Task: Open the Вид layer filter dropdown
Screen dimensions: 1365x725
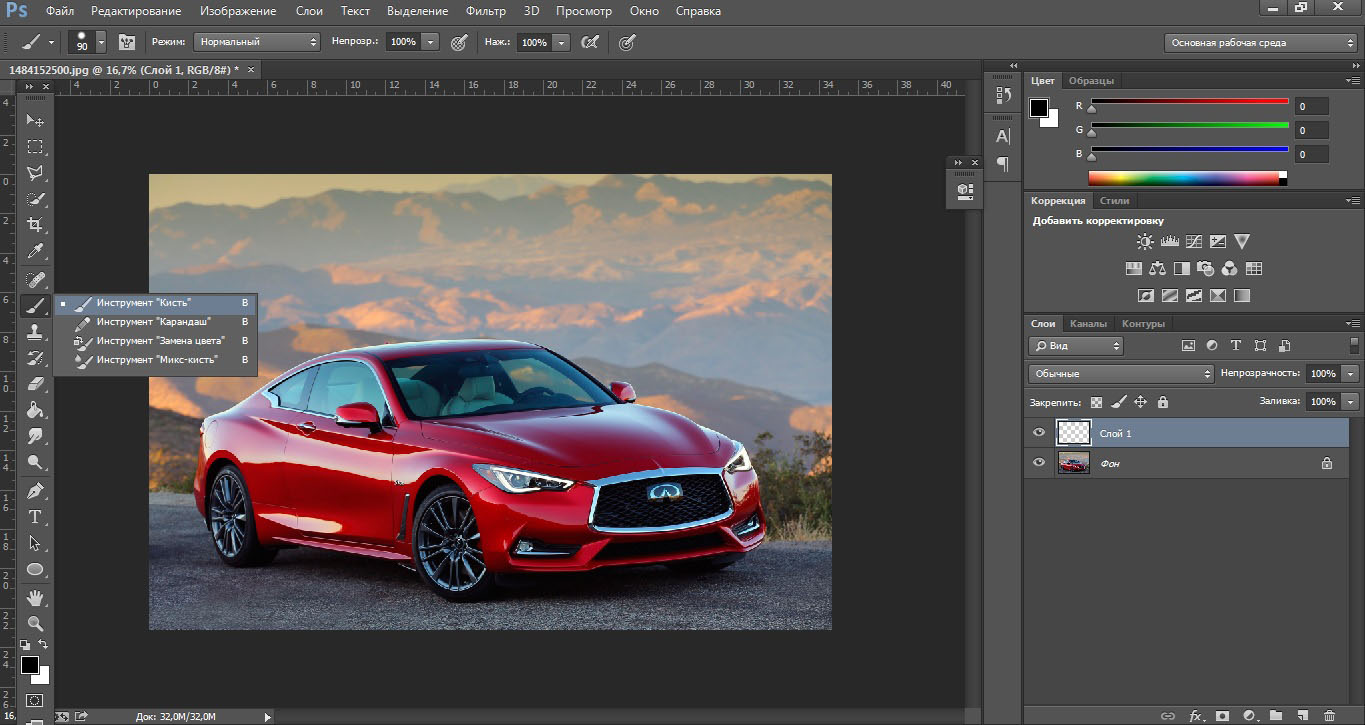Action: coord(1075,346)
